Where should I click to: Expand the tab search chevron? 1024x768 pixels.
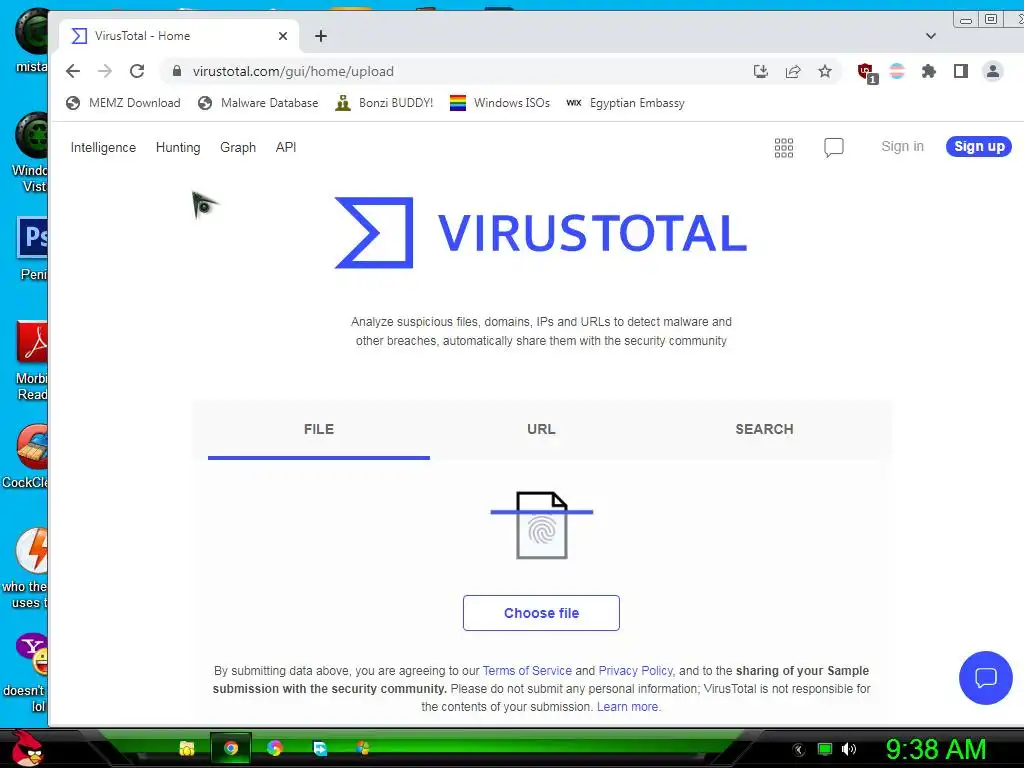(931, 36)
